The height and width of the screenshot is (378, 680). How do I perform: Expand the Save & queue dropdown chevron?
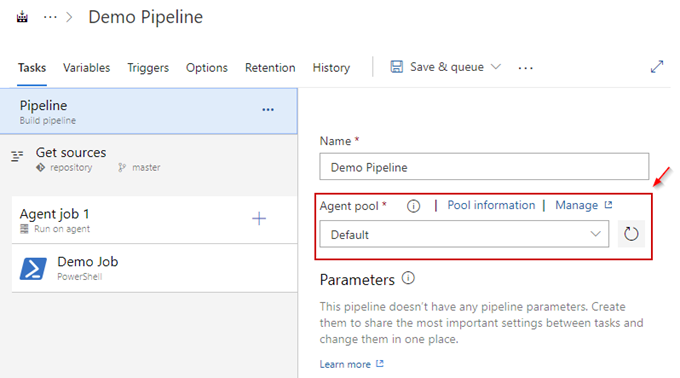tap(496, 67)
